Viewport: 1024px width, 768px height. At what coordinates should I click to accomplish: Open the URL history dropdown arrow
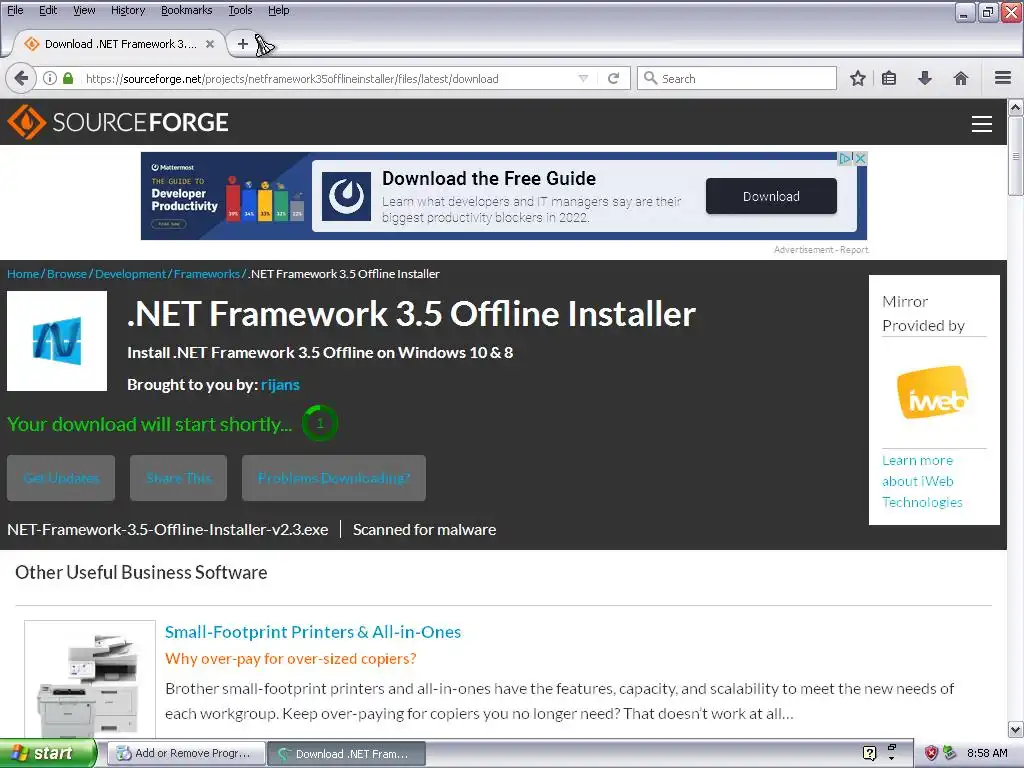[583, 78]
